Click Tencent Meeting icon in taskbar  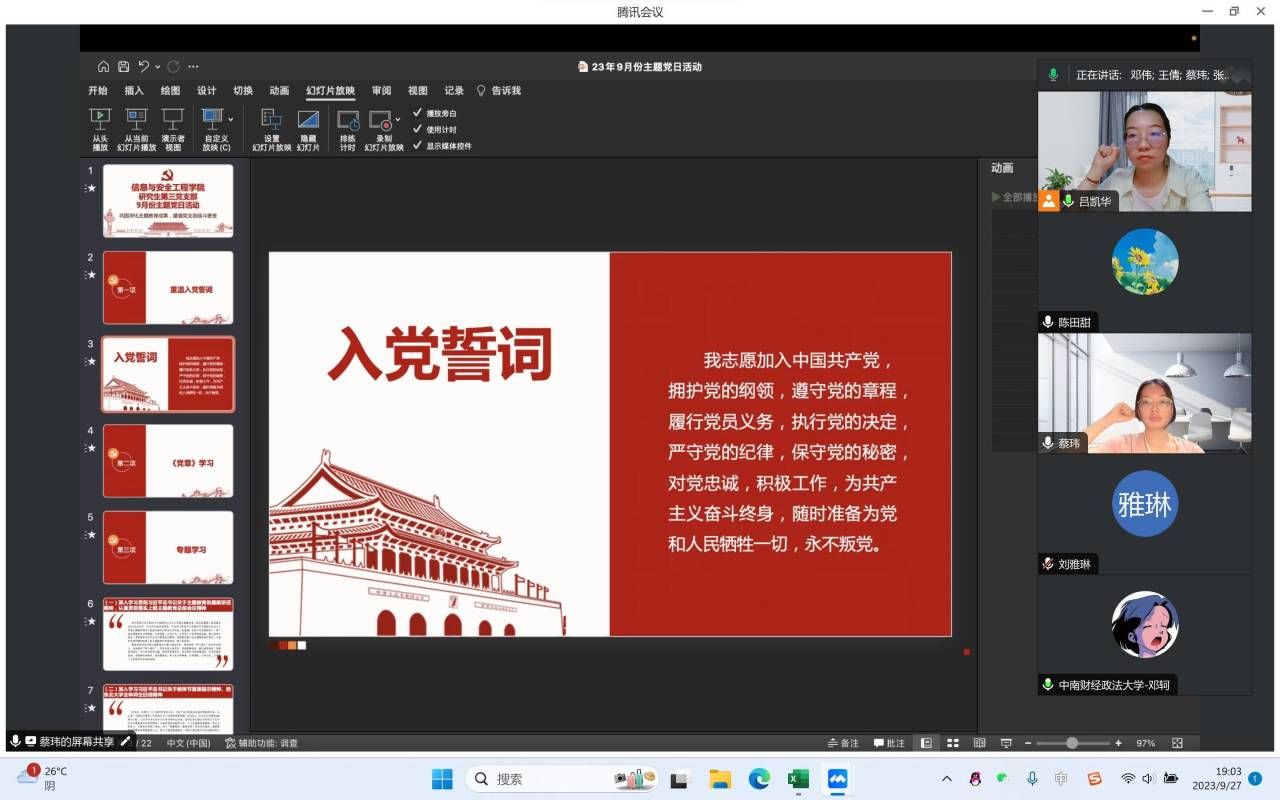click(x=837, y=779)
